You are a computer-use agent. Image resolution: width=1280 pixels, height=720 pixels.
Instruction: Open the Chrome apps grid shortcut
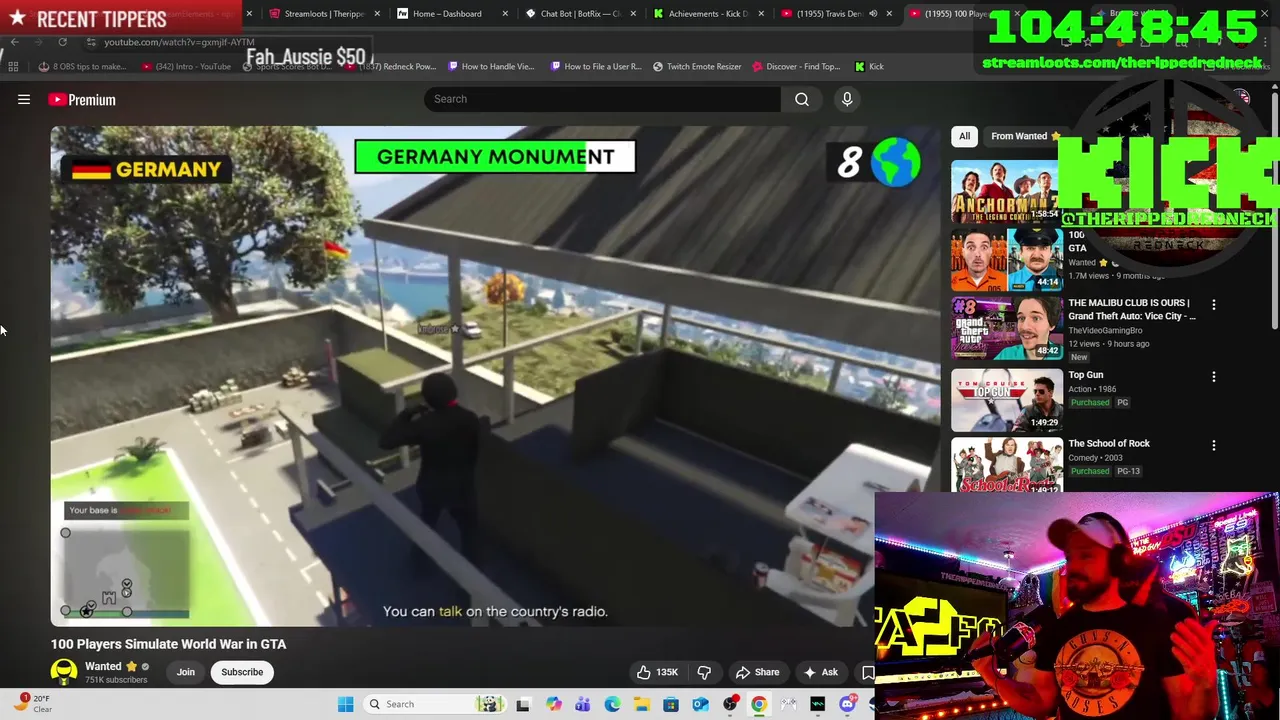(x=13, y=66)
